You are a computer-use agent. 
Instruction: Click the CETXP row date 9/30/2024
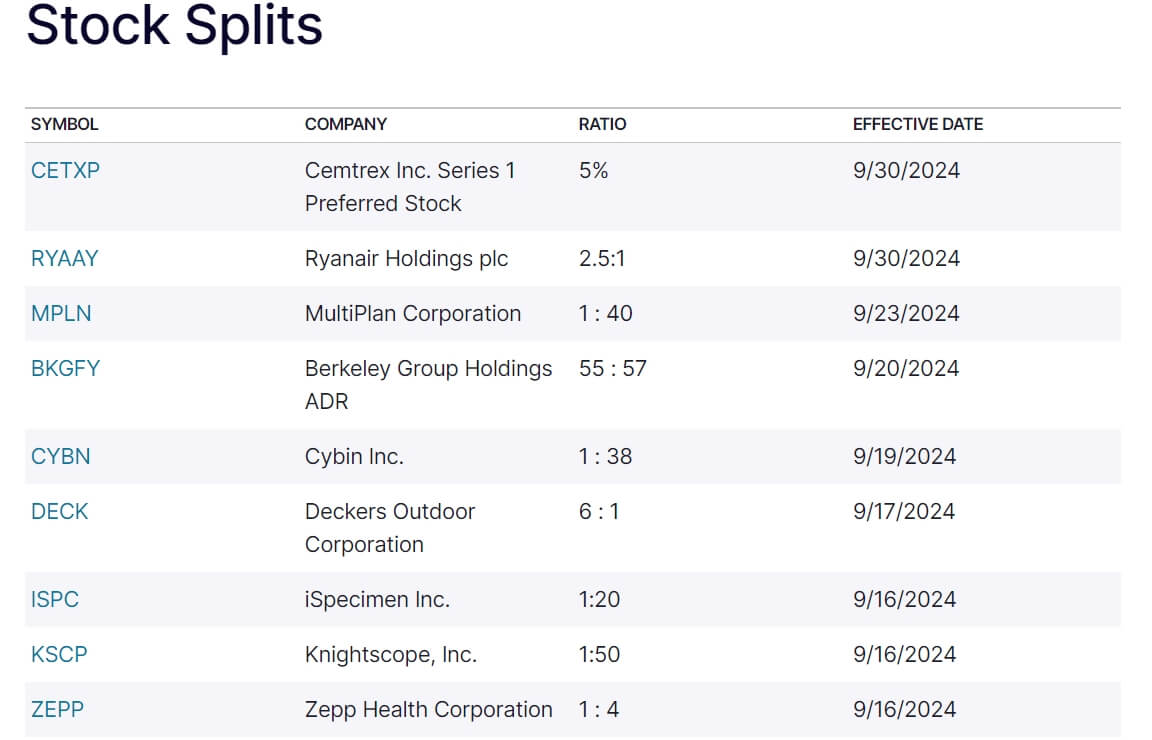tap(906, 170)
